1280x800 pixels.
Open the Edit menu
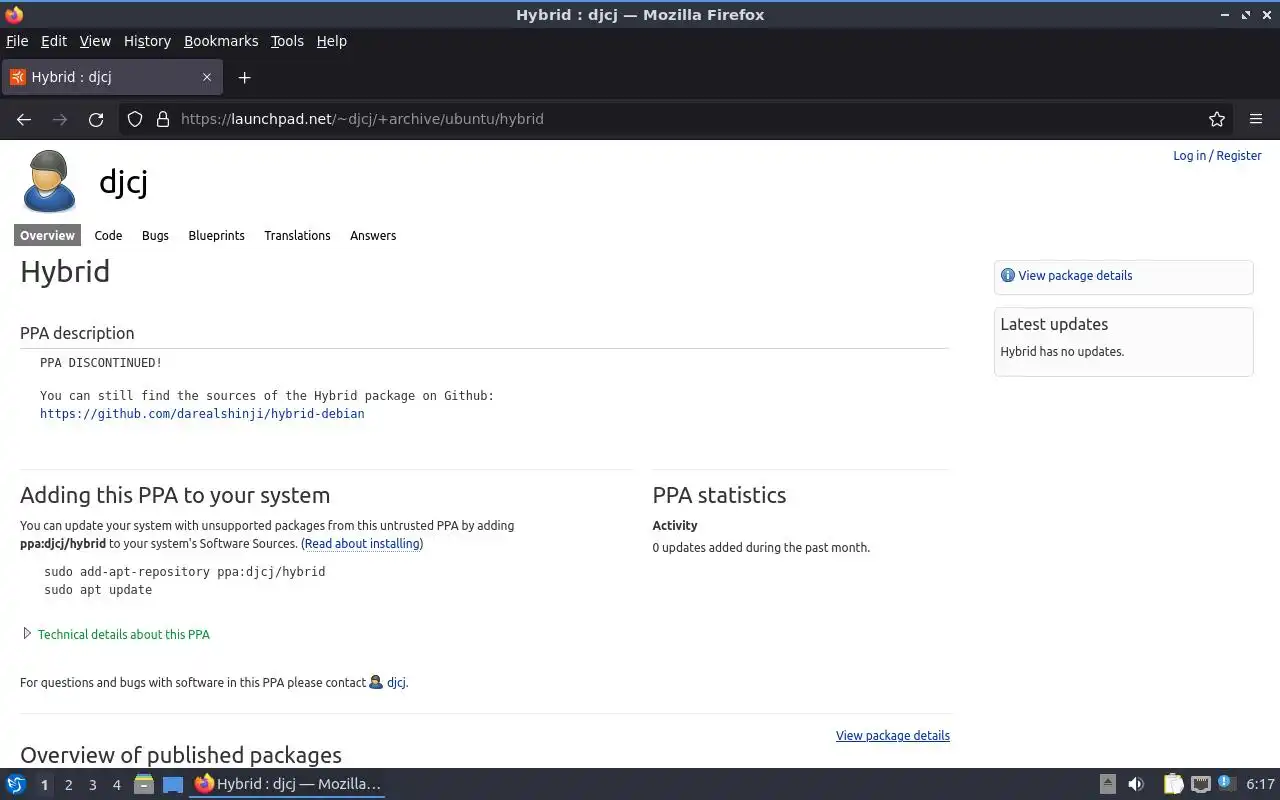54,41
